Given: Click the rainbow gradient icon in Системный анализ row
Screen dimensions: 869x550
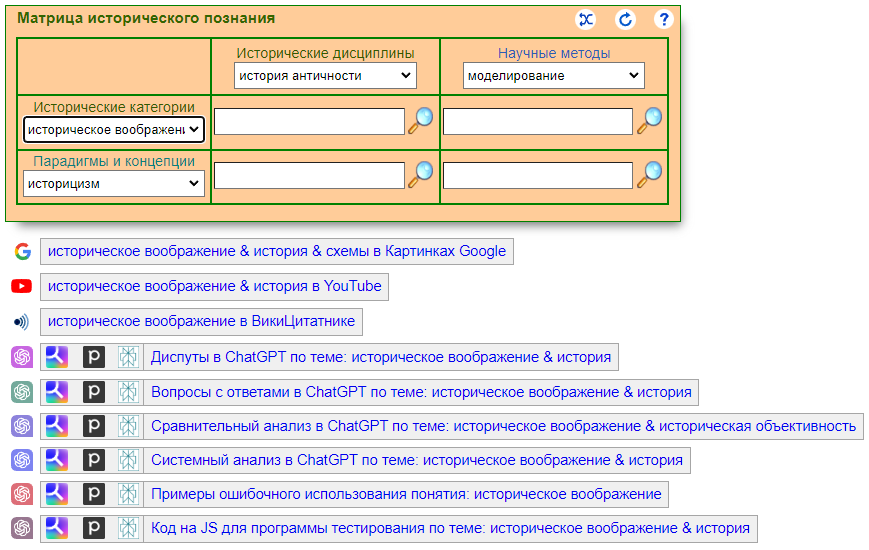Looking at the screenshot, I should click(57, 460).
